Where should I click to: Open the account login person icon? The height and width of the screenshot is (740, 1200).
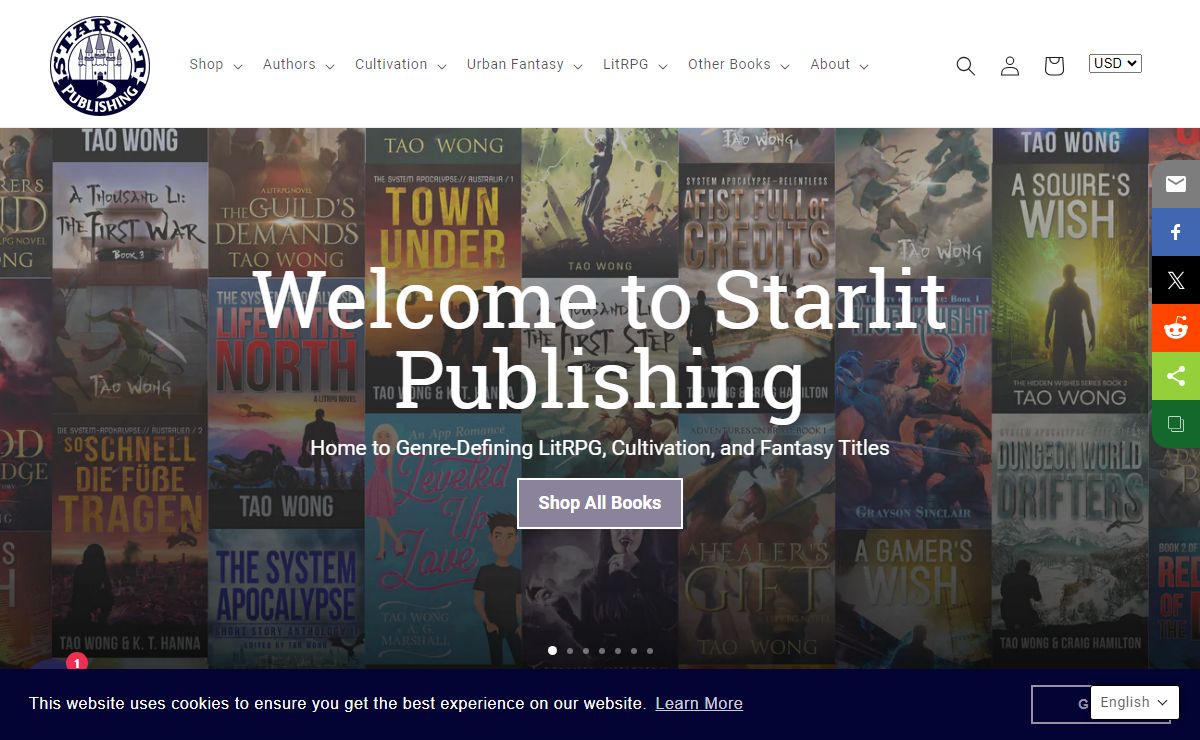coord(1010,66)
